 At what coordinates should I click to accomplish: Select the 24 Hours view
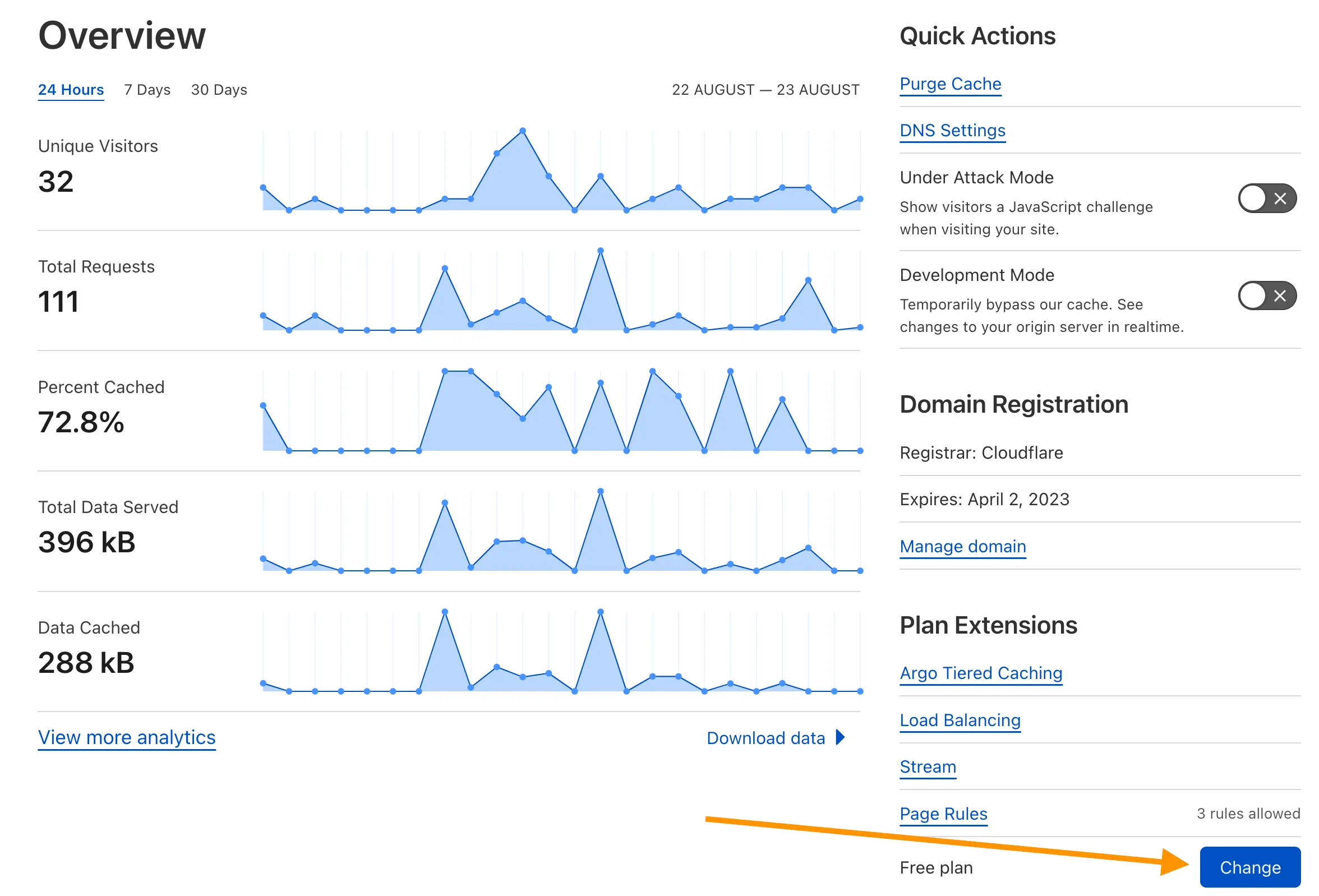click(70, 89)
